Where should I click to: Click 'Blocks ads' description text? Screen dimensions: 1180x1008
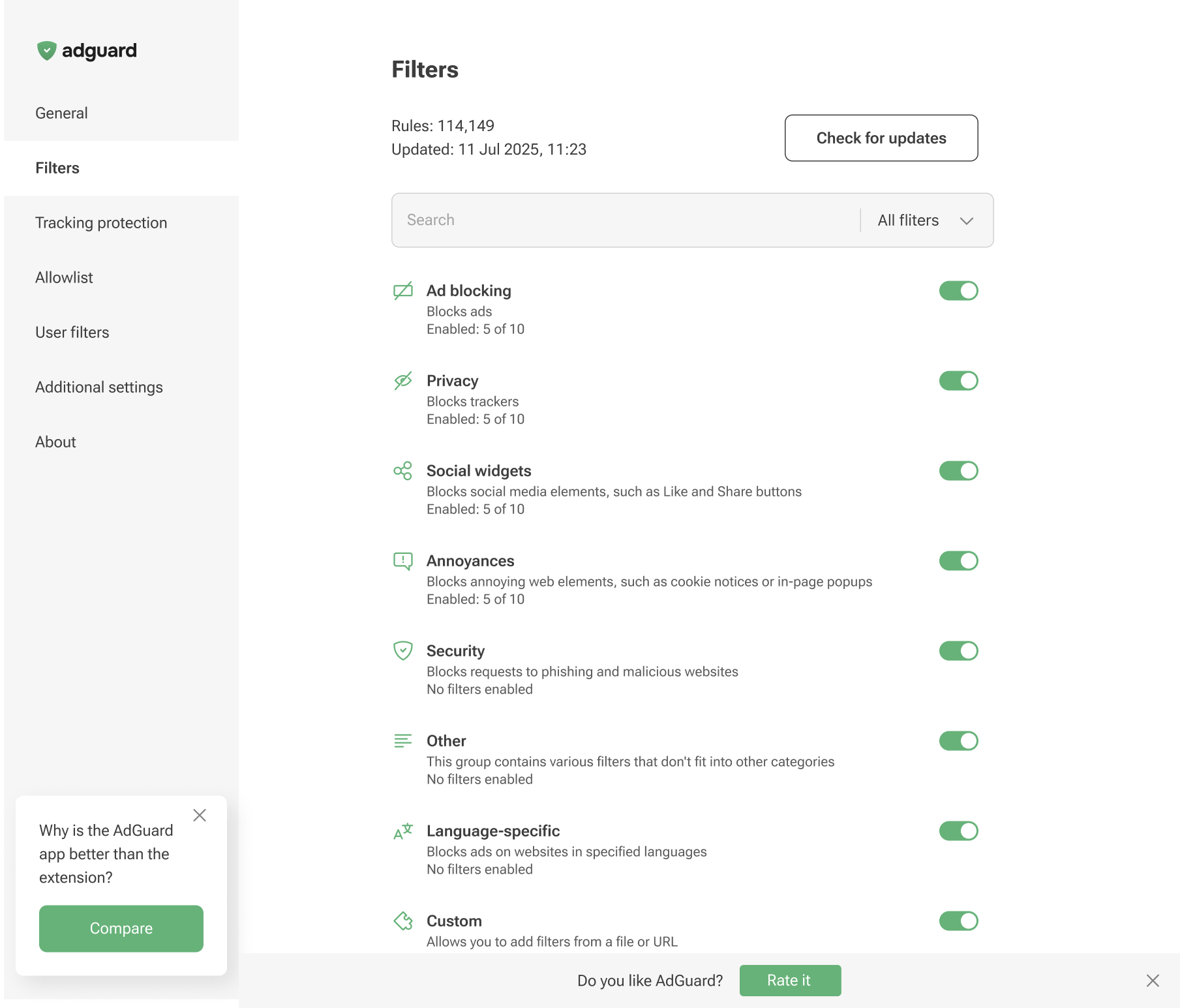pos(459,312)
